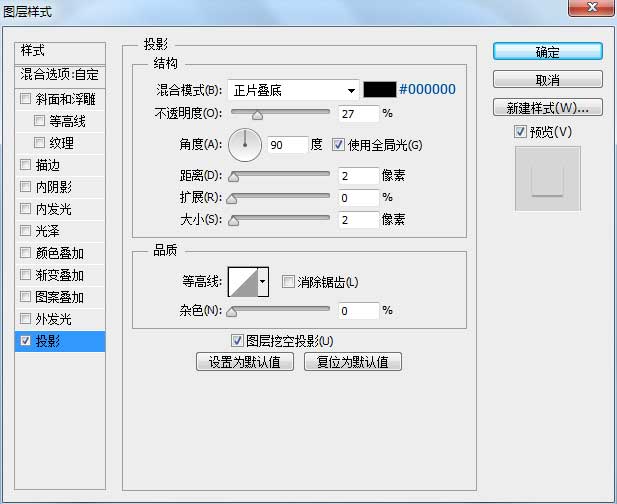Open 混合选项:自定 settings
Viewport: 617px width, 504px height.
pos(60,76)
